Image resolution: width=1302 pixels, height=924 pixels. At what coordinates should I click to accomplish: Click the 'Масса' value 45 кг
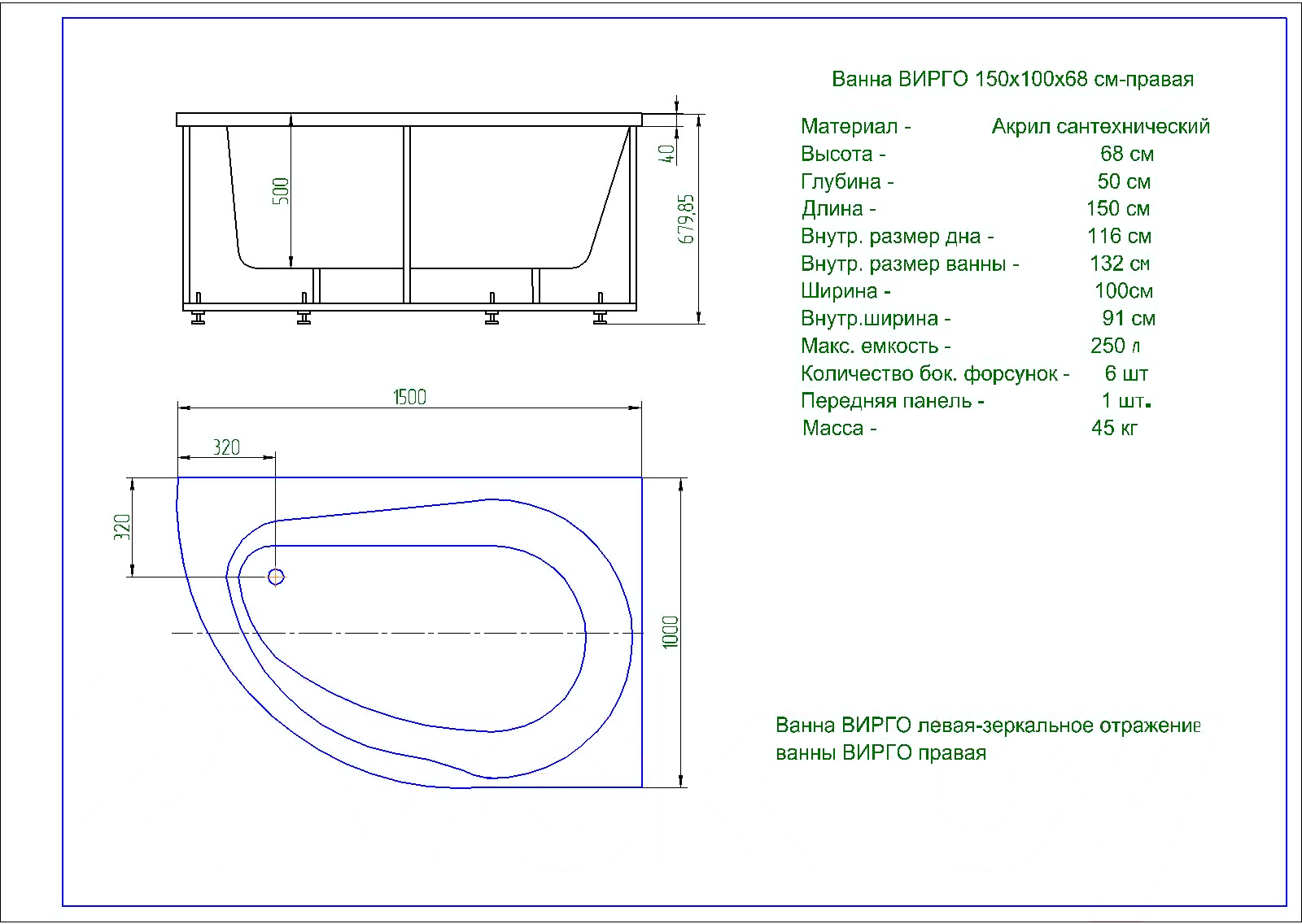point(1114,429)
